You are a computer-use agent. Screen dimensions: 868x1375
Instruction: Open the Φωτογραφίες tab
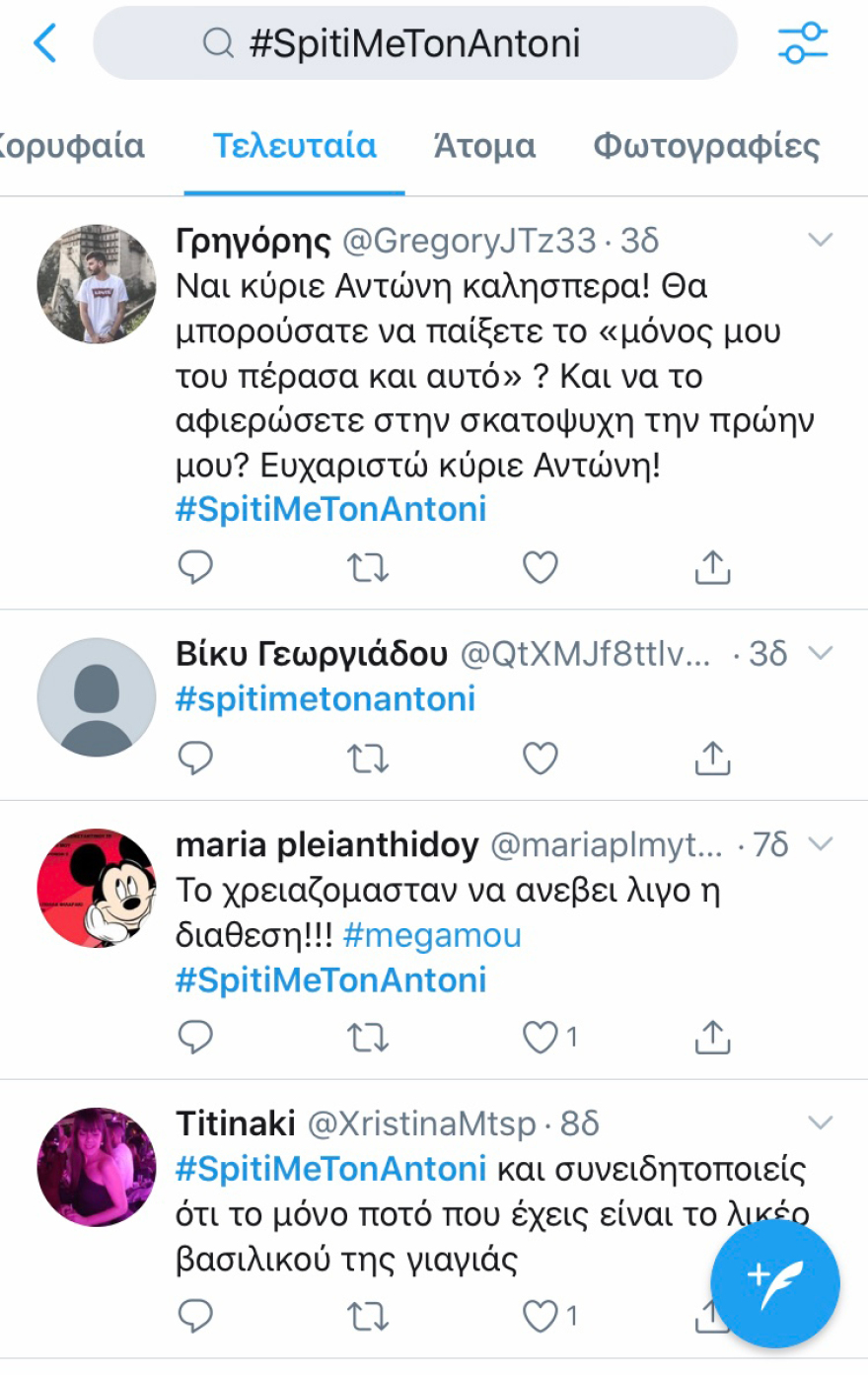pyautogui.click(x=704, y=145)
